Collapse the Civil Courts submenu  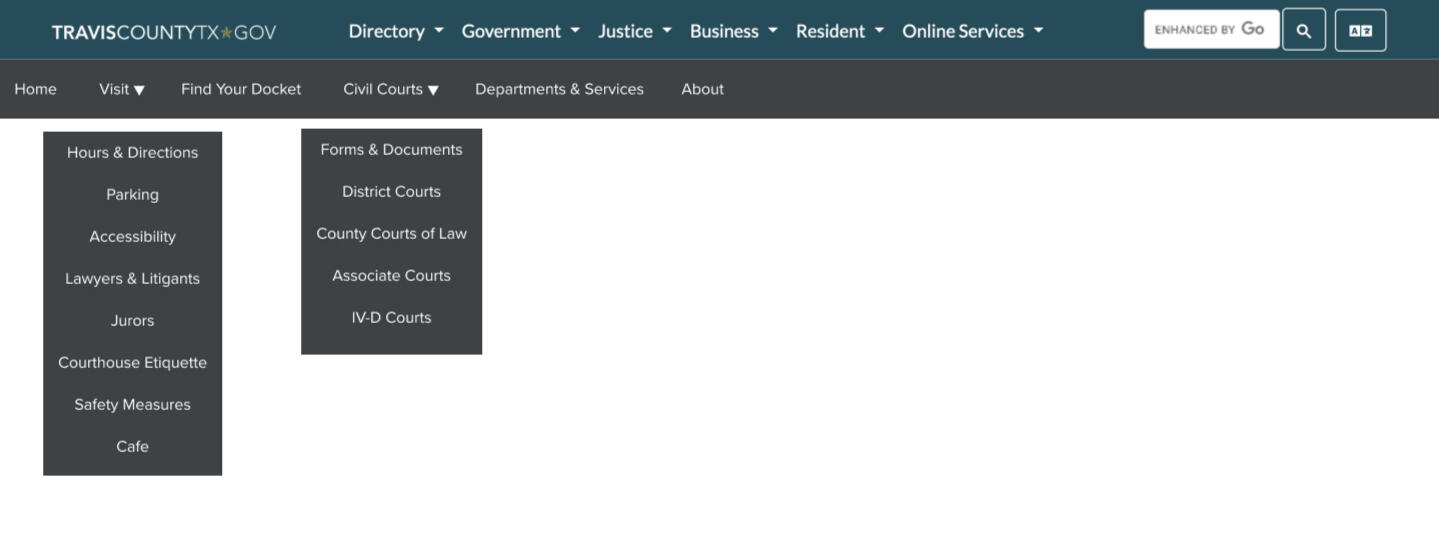(391, 89)
